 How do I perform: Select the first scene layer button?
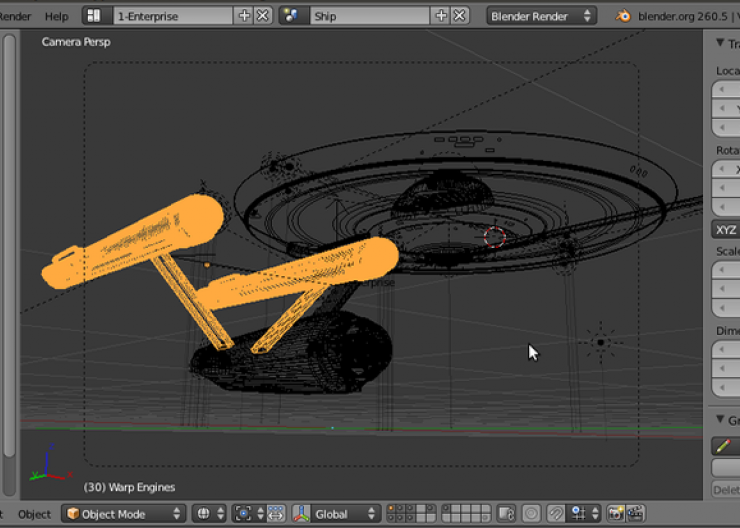[x=390, y=509]
